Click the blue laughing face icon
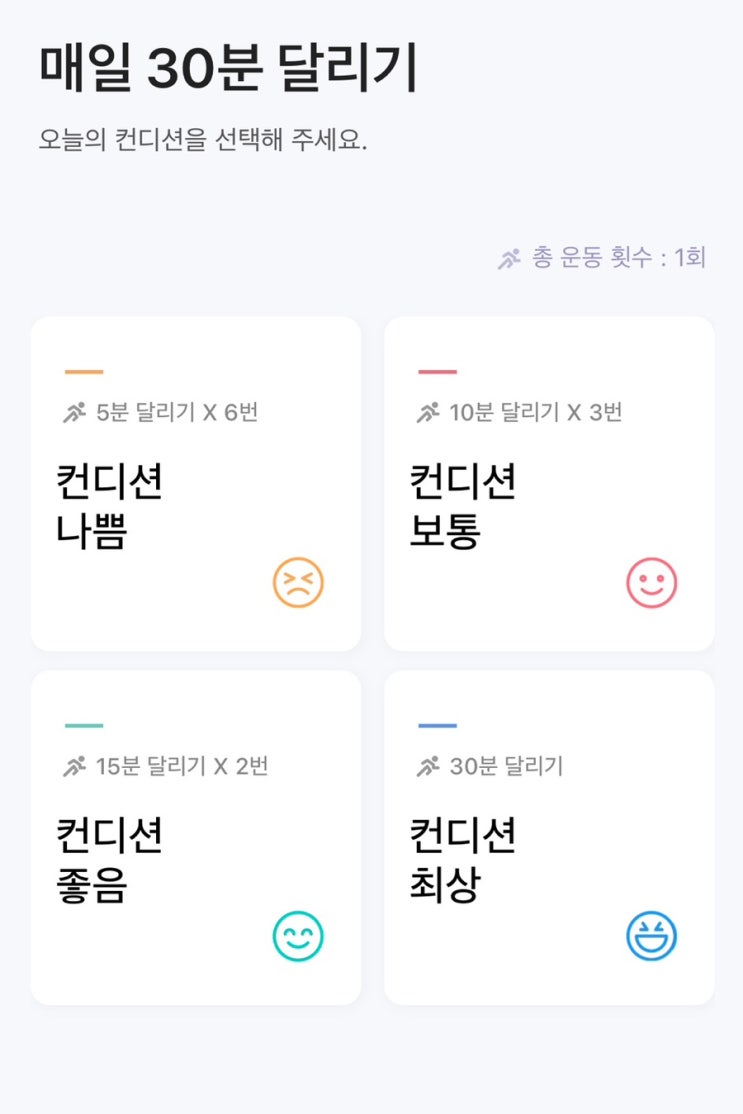743x1114 pixels. tap(652, 937)
